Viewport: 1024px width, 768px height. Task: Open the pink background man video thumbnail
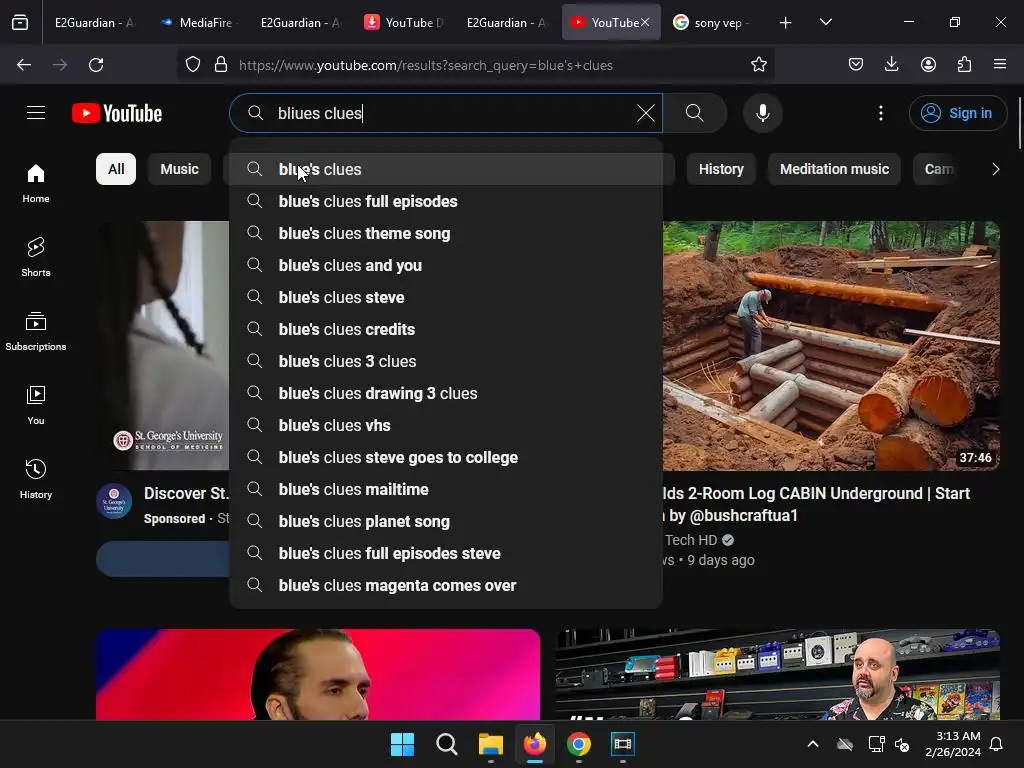pyautogui.click(x=318, y=675)
